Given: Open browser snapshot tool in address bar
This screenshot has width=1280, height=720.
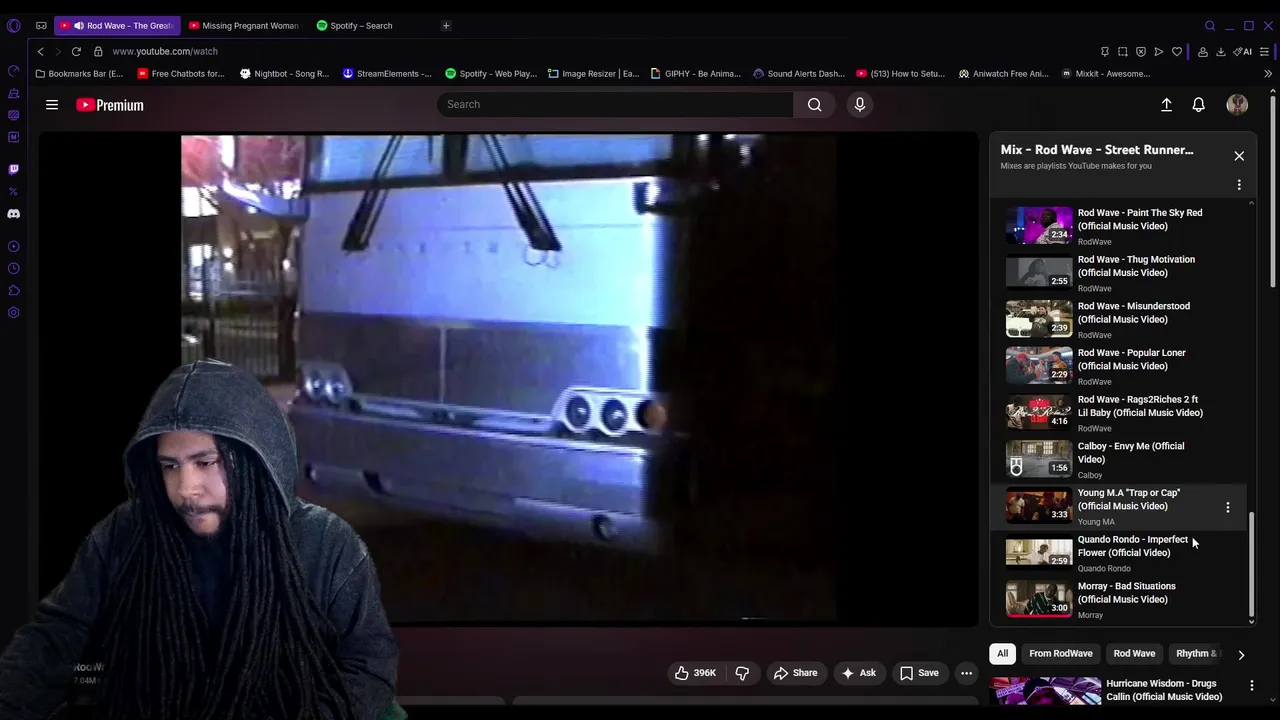Looking at the screenshot, I should [1123, 51].
